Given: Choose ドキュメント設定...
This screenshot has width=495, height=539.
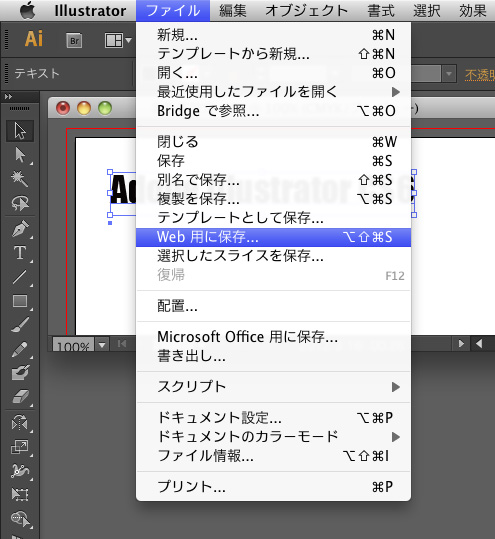Looking at the screenshot, I should [273, 418].
